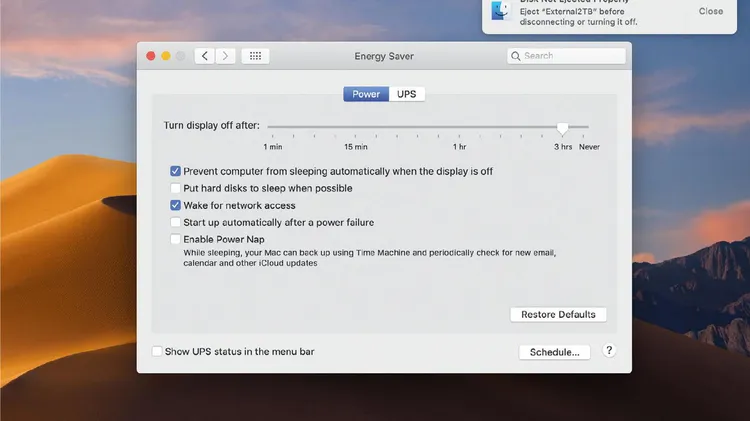Image resolution: width=750 pixels, height=421 pixels.
Task: Click the Restore Defaults button
Action: [x=558, y=314]
